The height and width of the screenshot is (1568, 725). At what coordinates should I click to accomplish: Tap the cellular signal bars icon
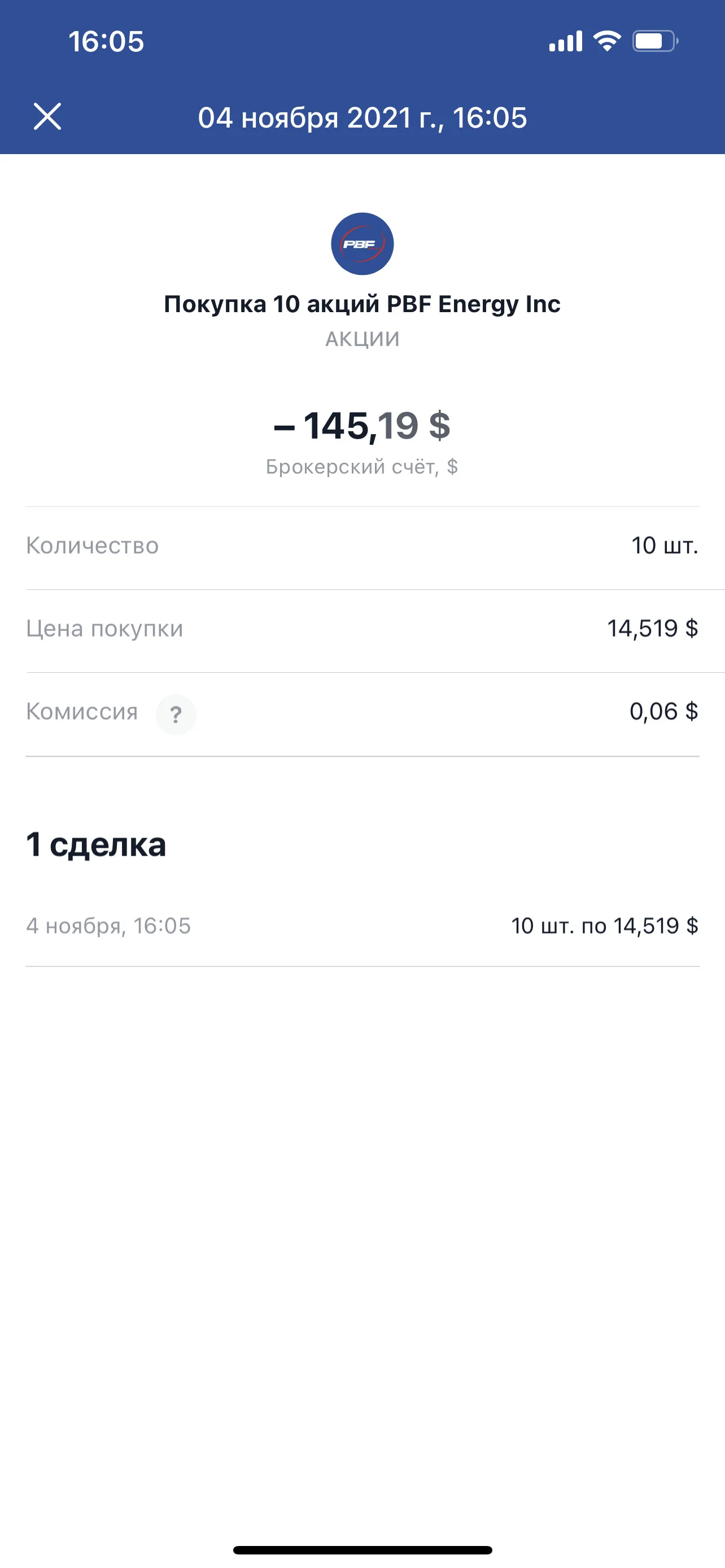pos(566,41)
